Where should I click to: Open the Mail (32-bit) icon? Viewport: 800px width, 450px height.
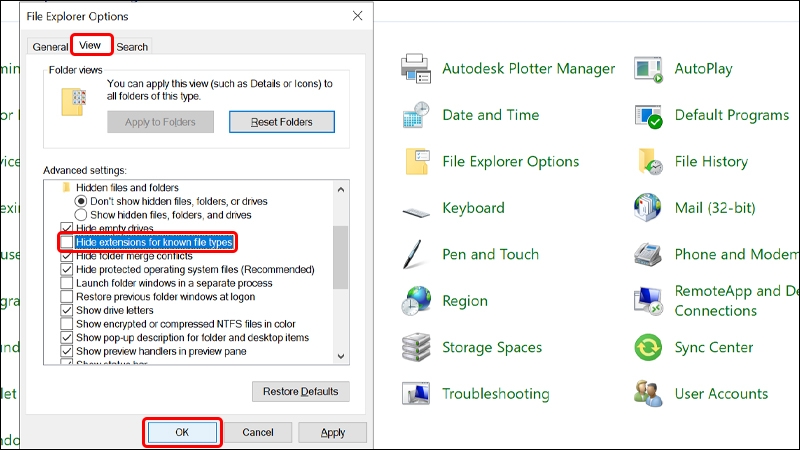click(647, 208)
